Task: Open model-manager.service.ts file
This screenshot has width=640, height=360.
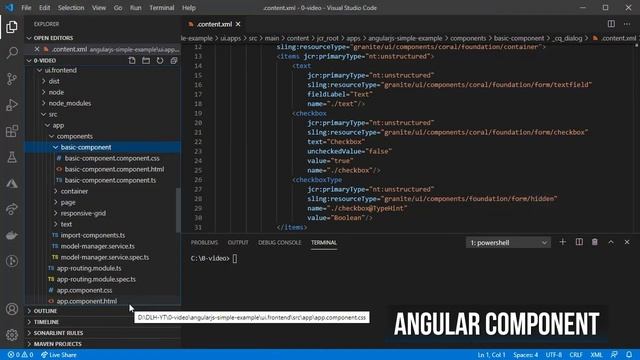Action: tap(98, 246)
